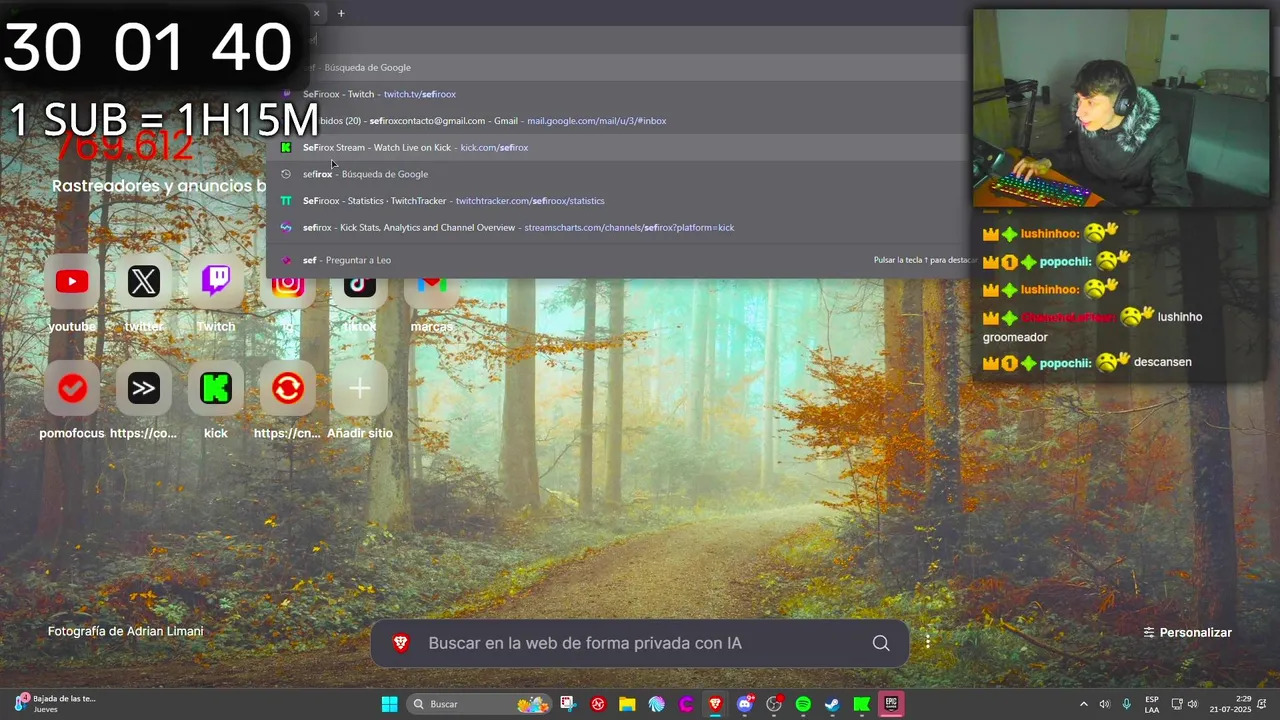
Task: Open the https://co... shortcut tile
Action: pyautogui.click(x=144, y=388)
